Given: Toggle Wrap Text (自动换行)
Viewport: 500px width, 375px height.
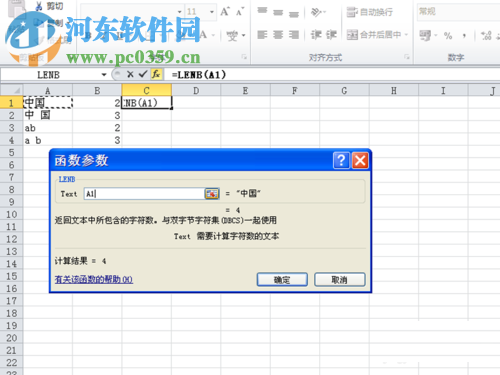Looking at the screenshot, I should tap(370, 12).
